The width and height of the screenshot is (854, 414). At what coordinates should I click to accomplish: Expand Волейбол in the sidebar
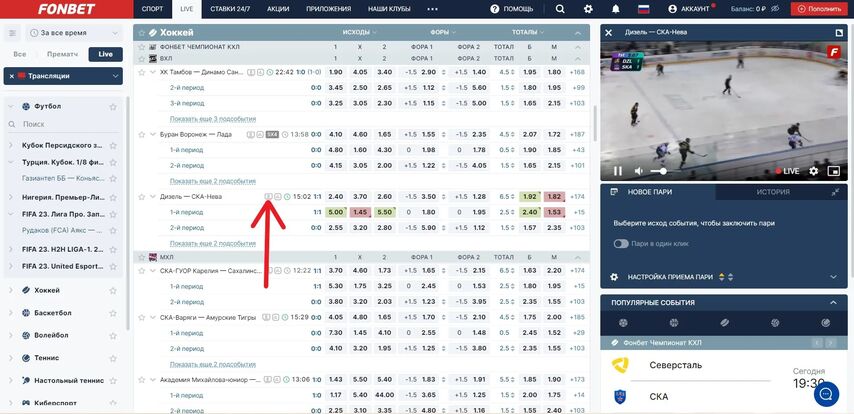(10, 336)
